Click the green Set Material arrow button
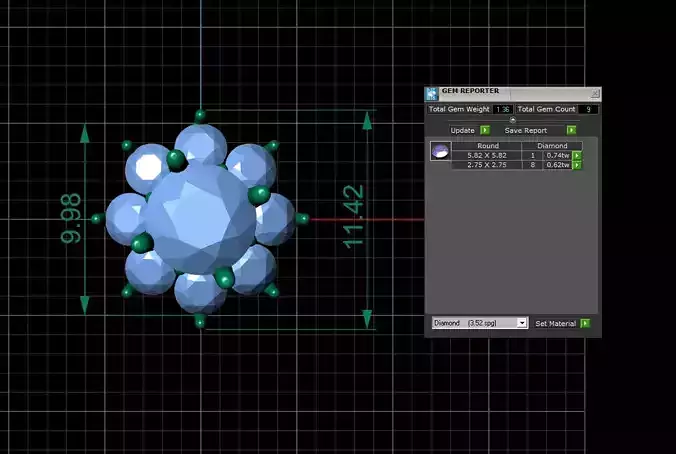This screenshot has height=454, width=676. coord(585,323)
